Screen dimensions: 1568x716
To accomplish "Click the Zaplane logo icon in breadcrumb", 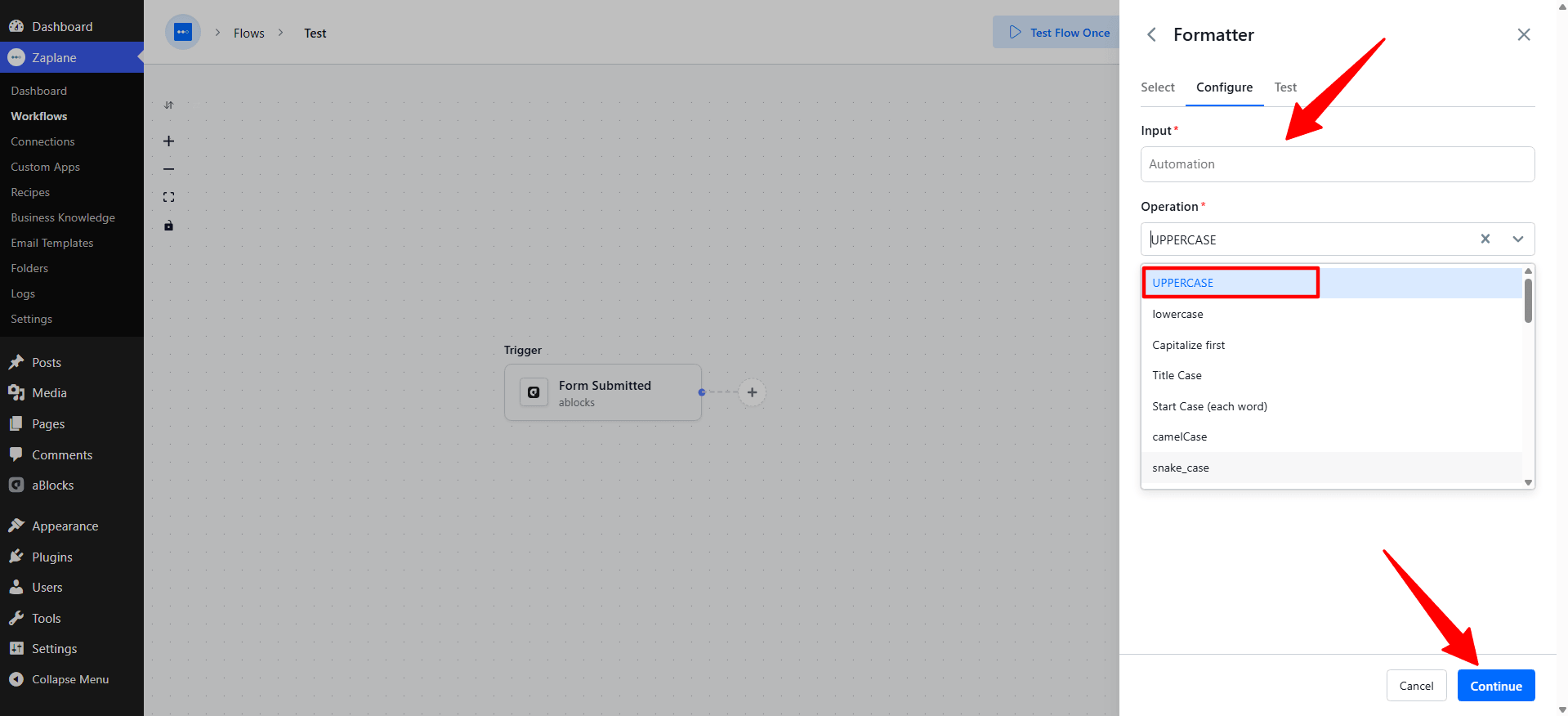I will point(183,33).
